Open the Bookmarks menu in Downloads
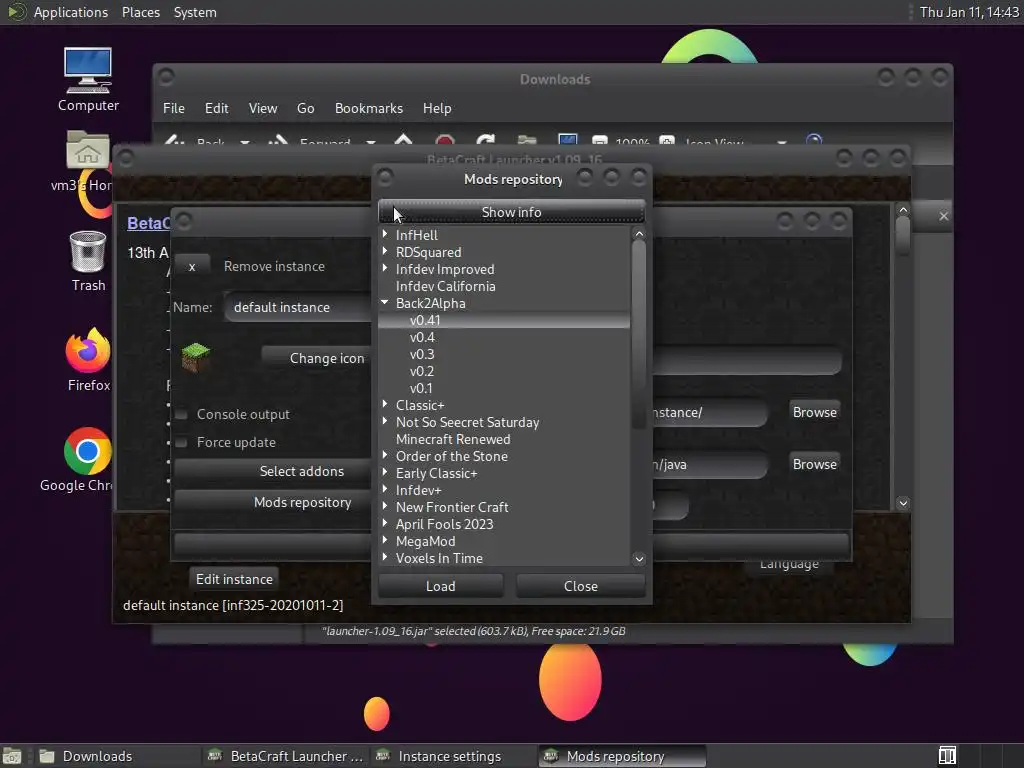Viewport: 1024px width, 768px height. click(369, 108)
